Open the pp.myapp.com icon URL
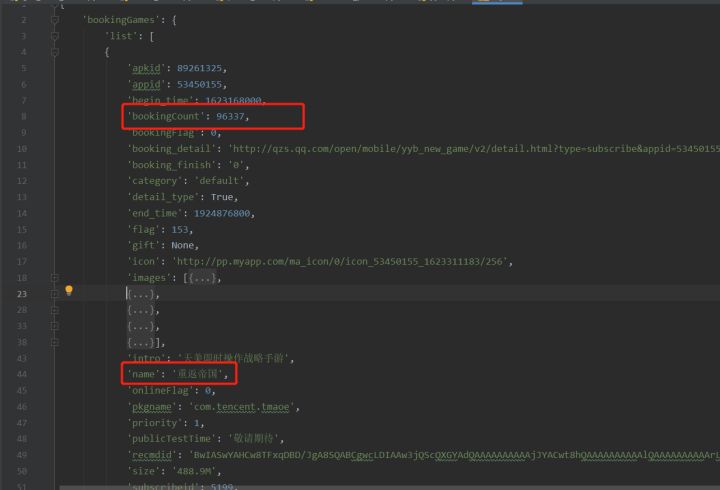Viewport: 720px width, 490px height. point(339,262)
